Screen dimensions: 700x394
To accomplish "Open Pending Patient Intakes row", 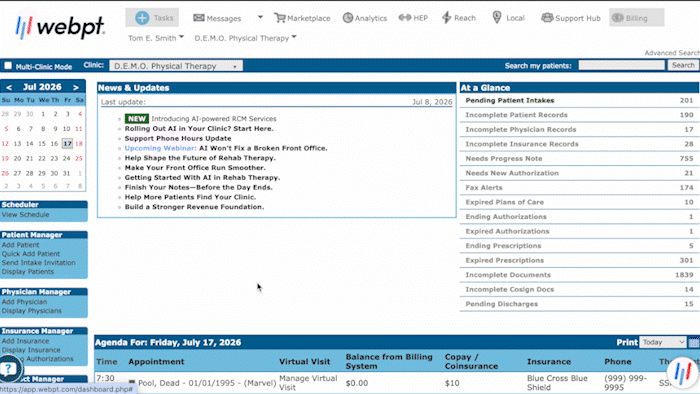I will [x=579, y=100].
